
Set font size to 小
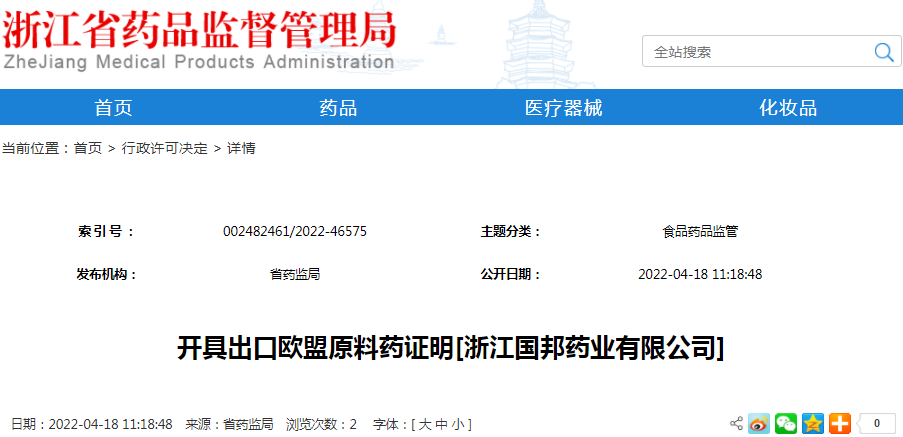pos(457,425)
